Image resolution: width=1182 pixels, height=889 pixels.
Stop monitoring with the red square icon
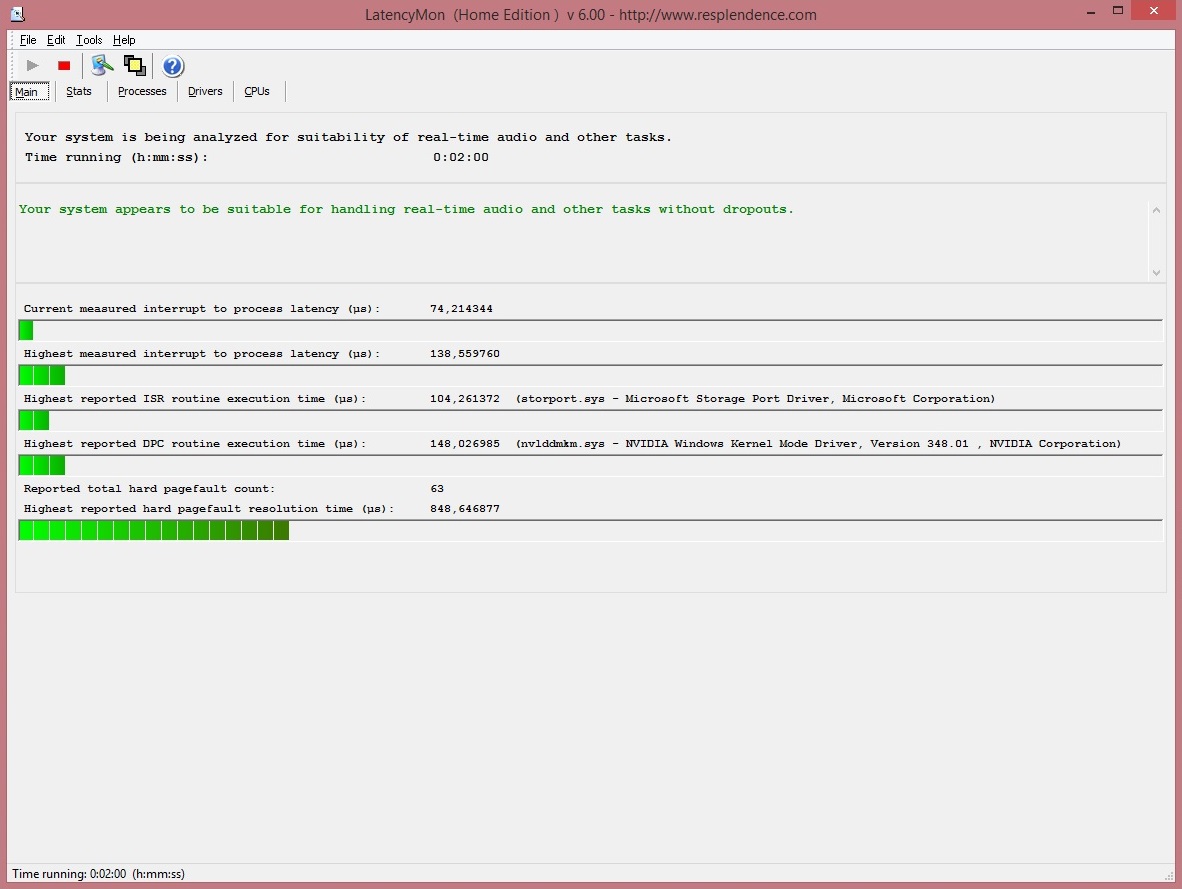(x=64, y=66)
